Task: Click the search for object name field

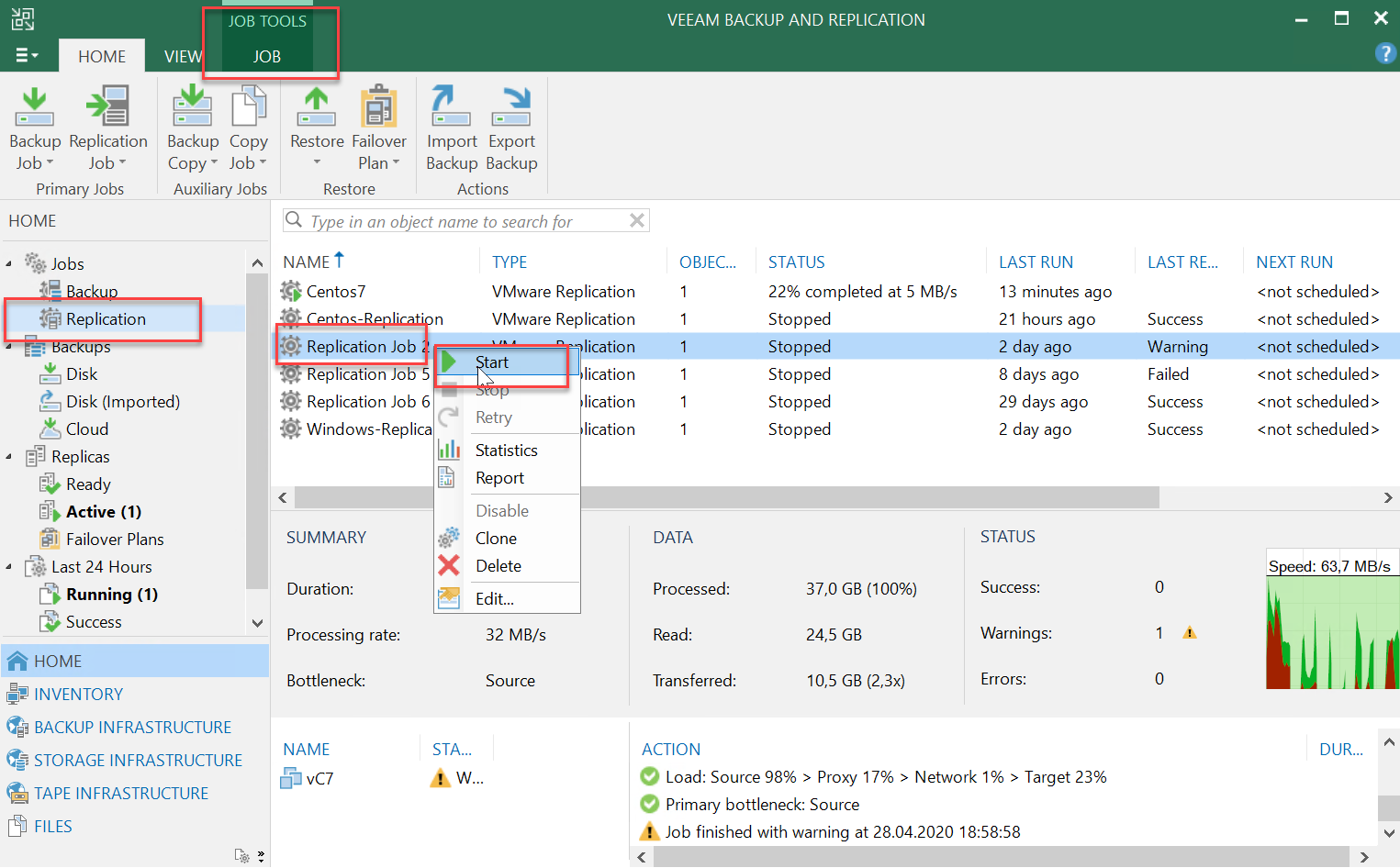Action: tap(466, 221)
